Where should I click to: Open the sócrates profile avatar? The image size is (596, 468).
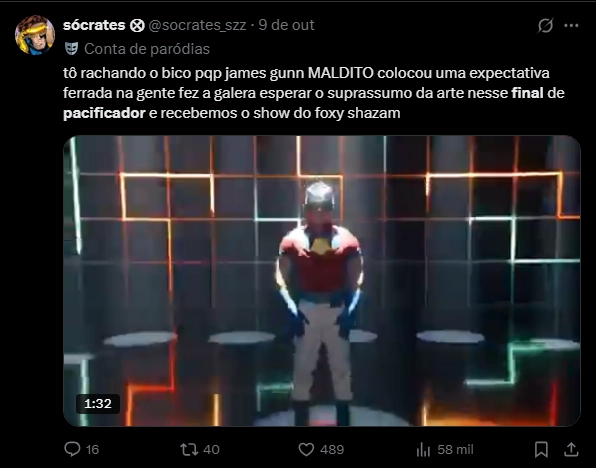click(35, 35)
